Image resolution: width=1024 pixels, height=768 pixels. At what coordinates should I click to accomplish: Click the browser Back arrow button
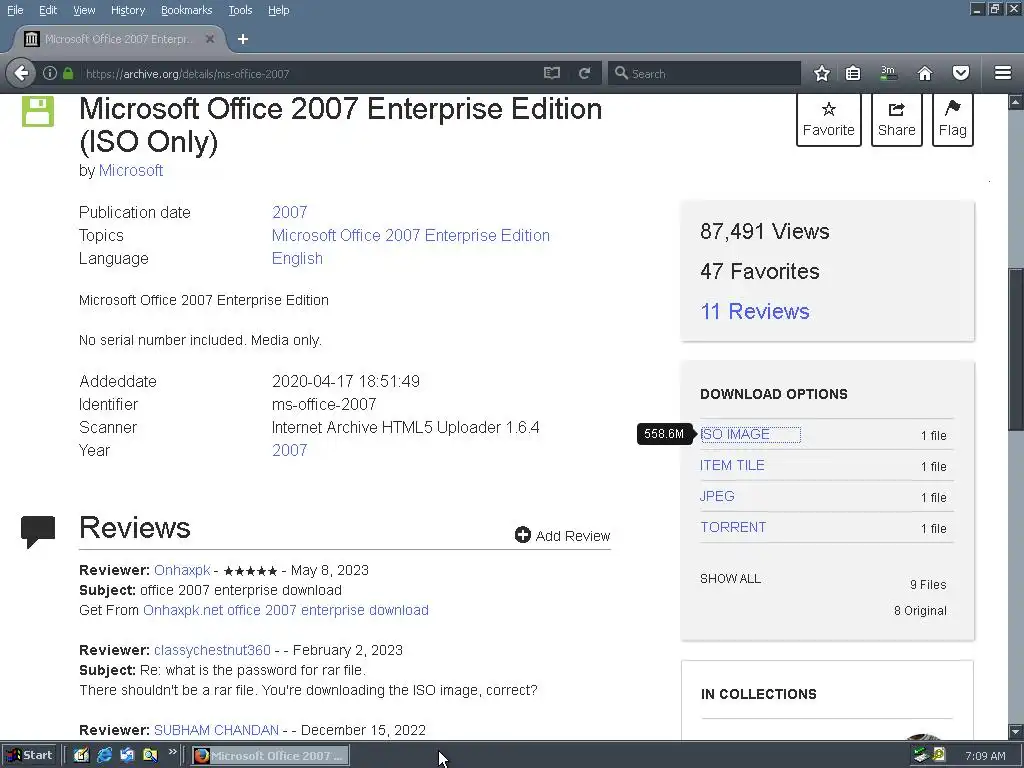22,73
